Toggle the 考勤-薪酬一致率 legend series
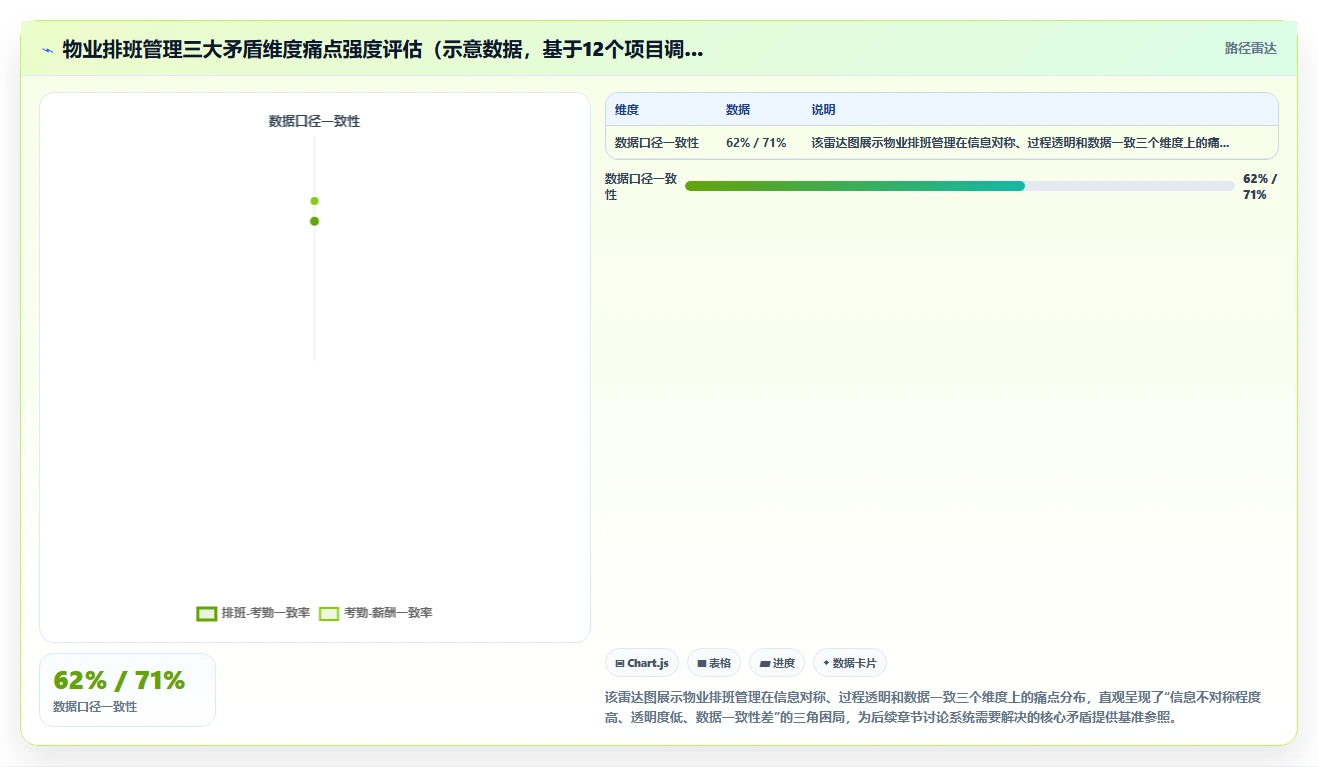The width and height of the screenshot is (1318, 767). 376,613
